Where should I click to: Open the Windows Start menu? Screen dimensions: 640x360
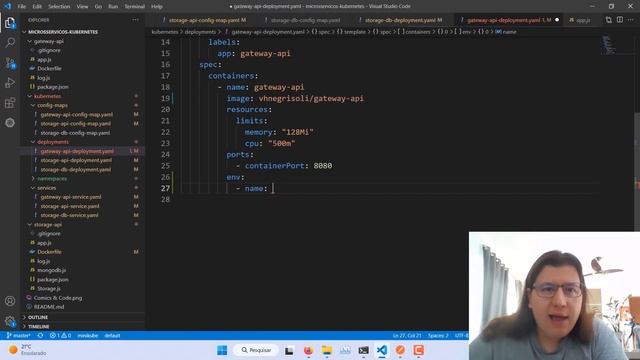(222, 350)
